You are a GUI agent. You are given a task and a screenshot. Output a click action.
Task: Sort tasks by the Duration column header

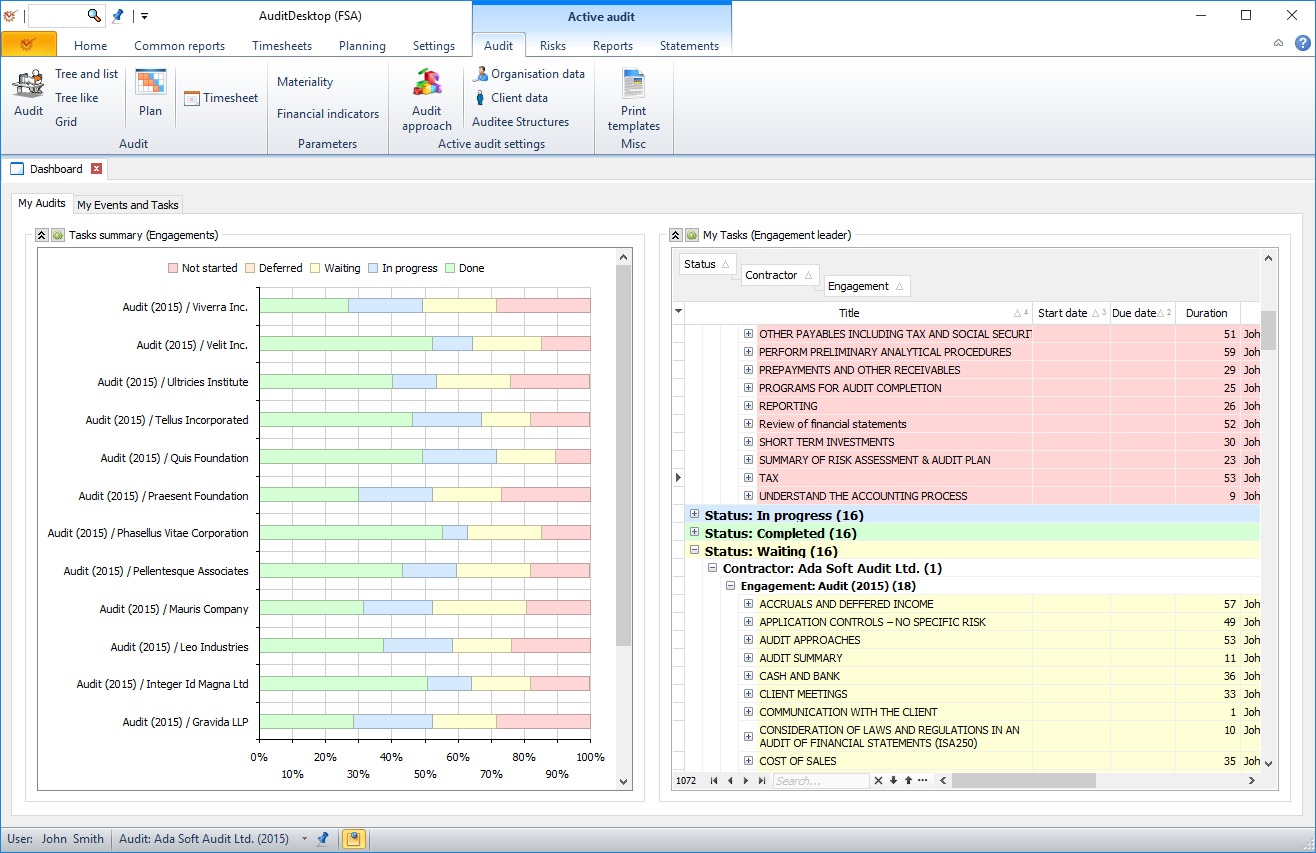pyautogui.click(x=1207, y=313)
